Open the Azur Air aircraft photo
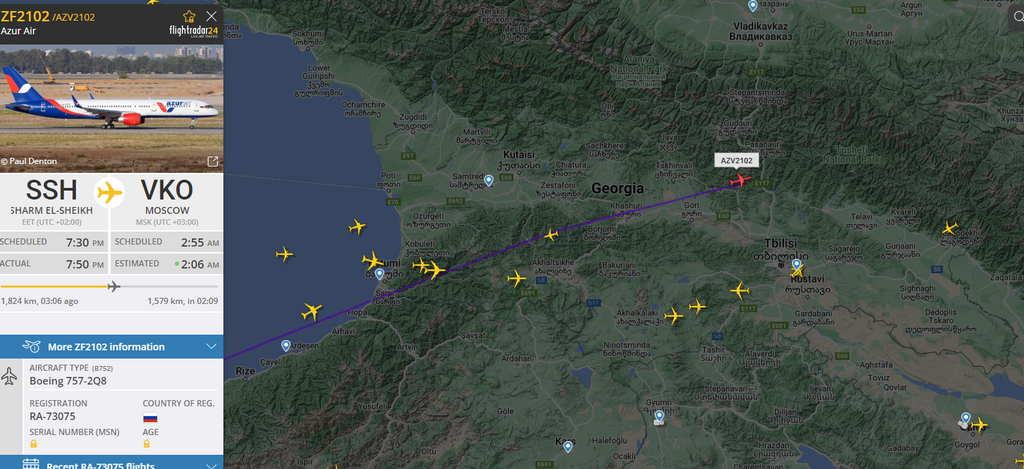Viewport: 1024px width, 469px height. click(x=112, y=108)
